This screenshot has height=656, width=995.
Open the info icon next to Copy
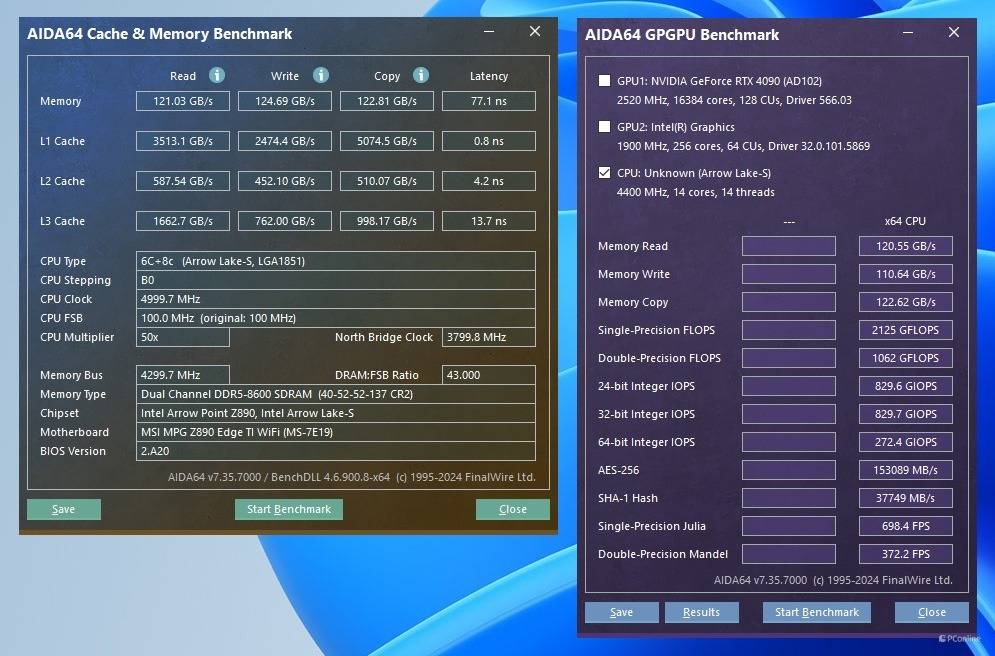coord(421,75)
